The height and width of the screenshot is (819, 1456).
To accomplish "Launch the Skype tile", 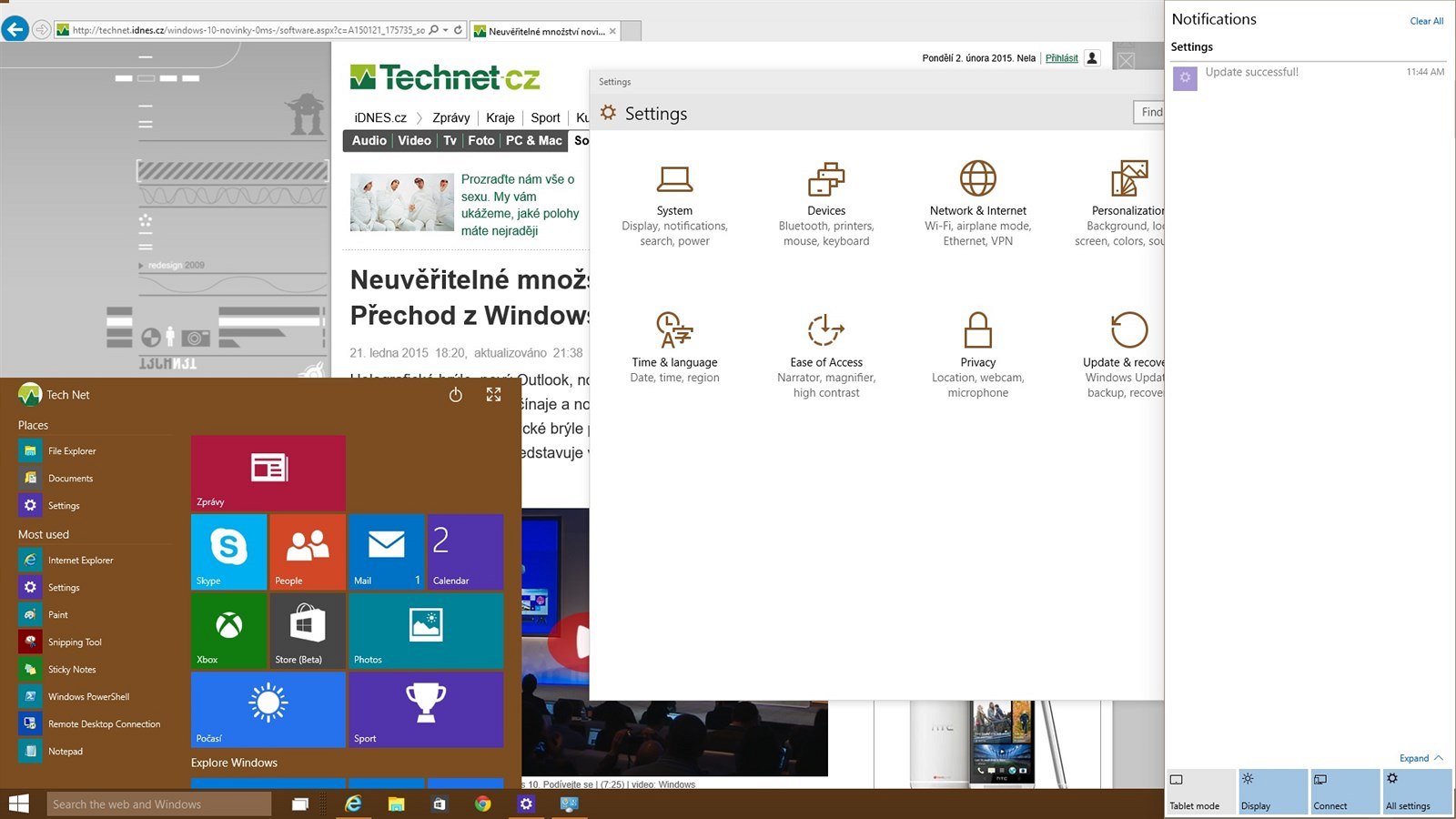I will click(x=228, y=551).
